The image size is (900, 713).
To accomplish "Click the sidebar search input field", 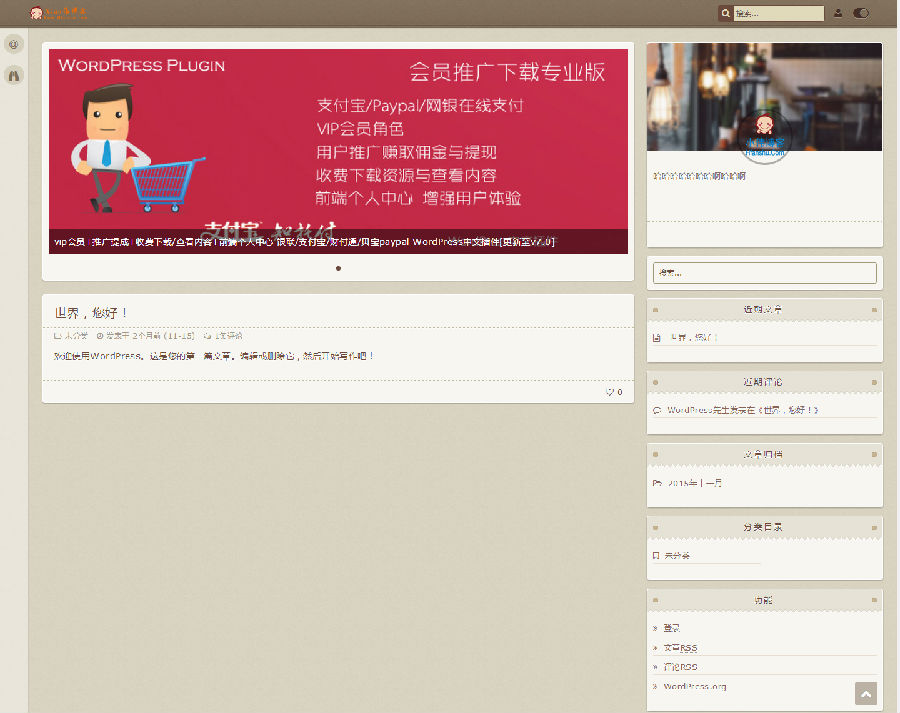I will click(x=764, y=272).
